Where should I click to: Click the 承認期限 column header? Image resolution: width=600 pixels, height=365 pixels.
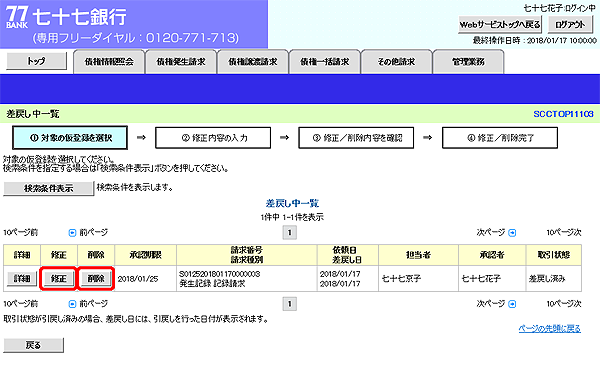point(145,255)
